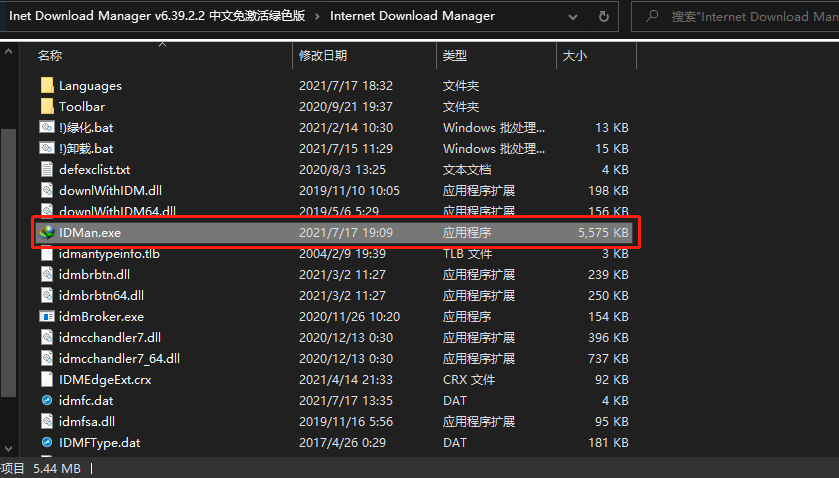Screen dimensions: 839x478
Task: Click the idmfsa.dll file icon
Action: point(47,421)
